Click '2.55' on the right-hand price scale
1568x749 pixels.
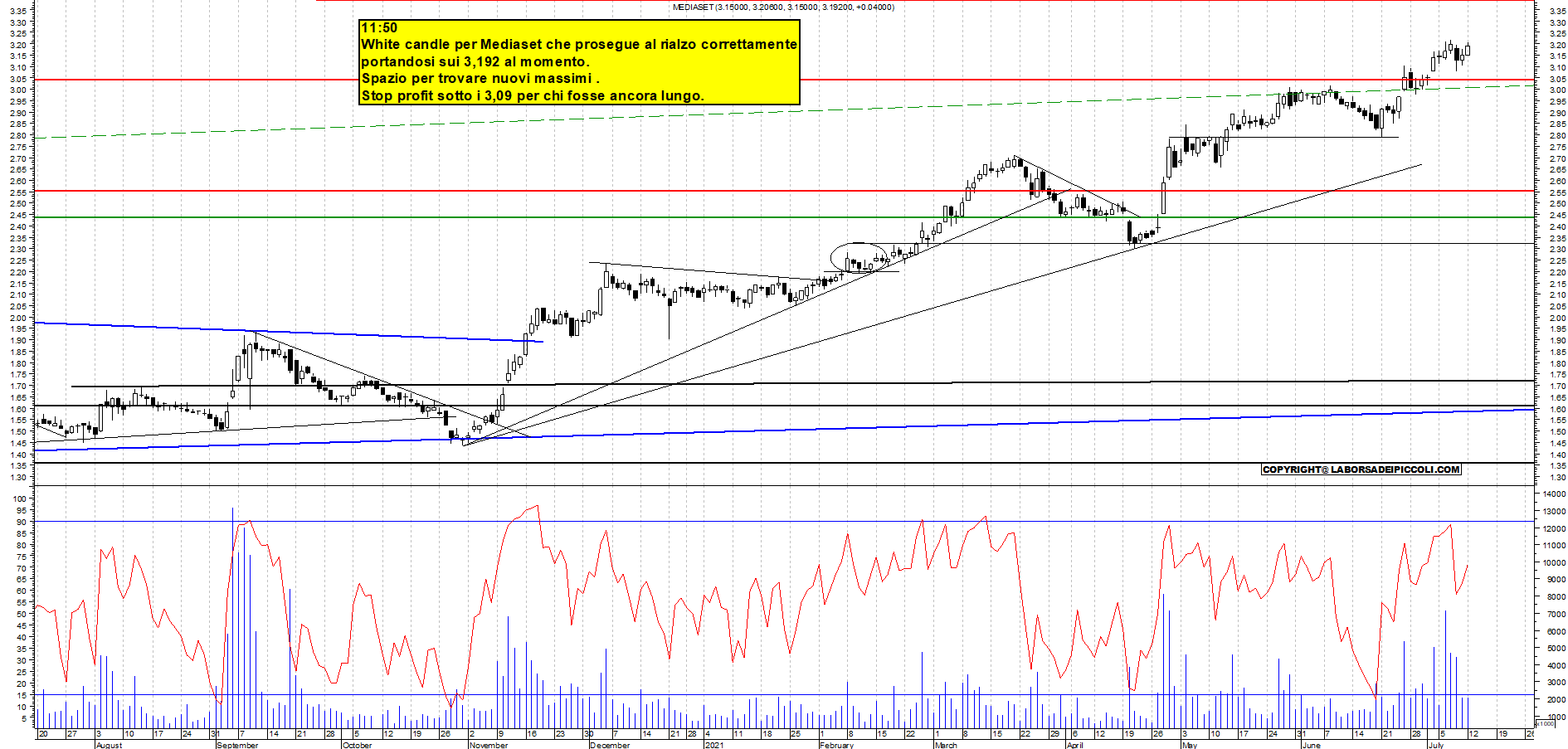(x=1557, y=192)
